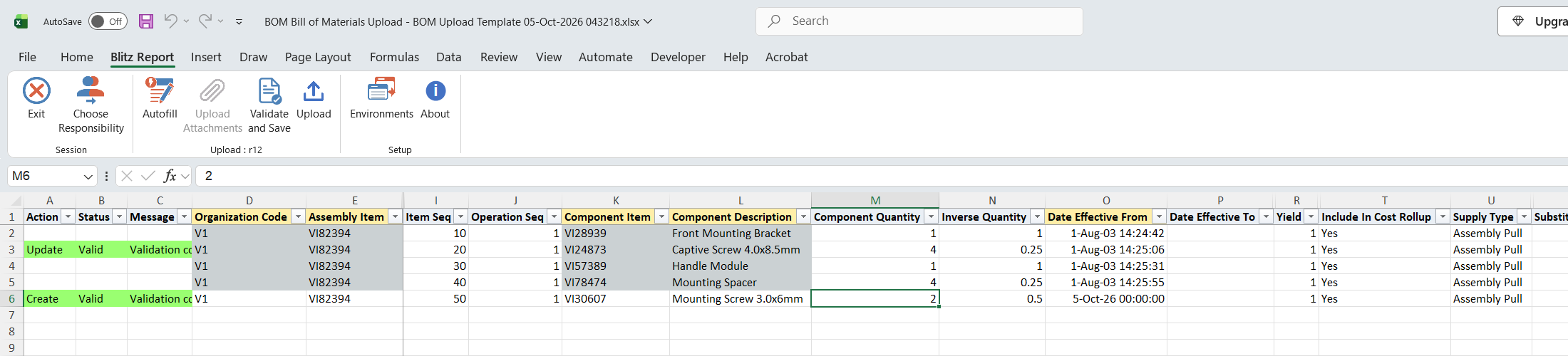Select cell containing VI30607
The image size is (1568, 356).
coord(616,299)
